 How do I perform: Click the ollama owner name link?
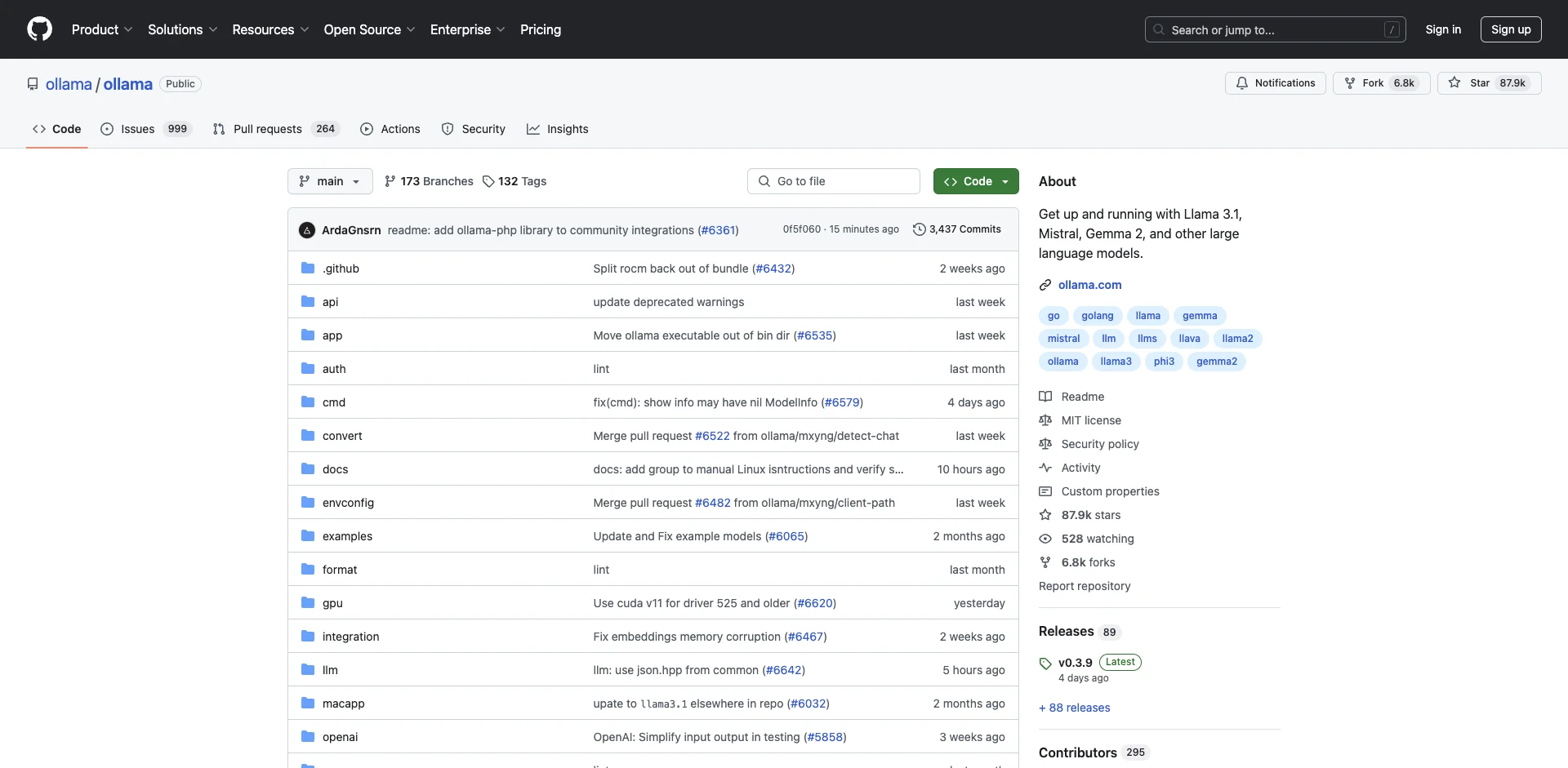pos(69,84)
